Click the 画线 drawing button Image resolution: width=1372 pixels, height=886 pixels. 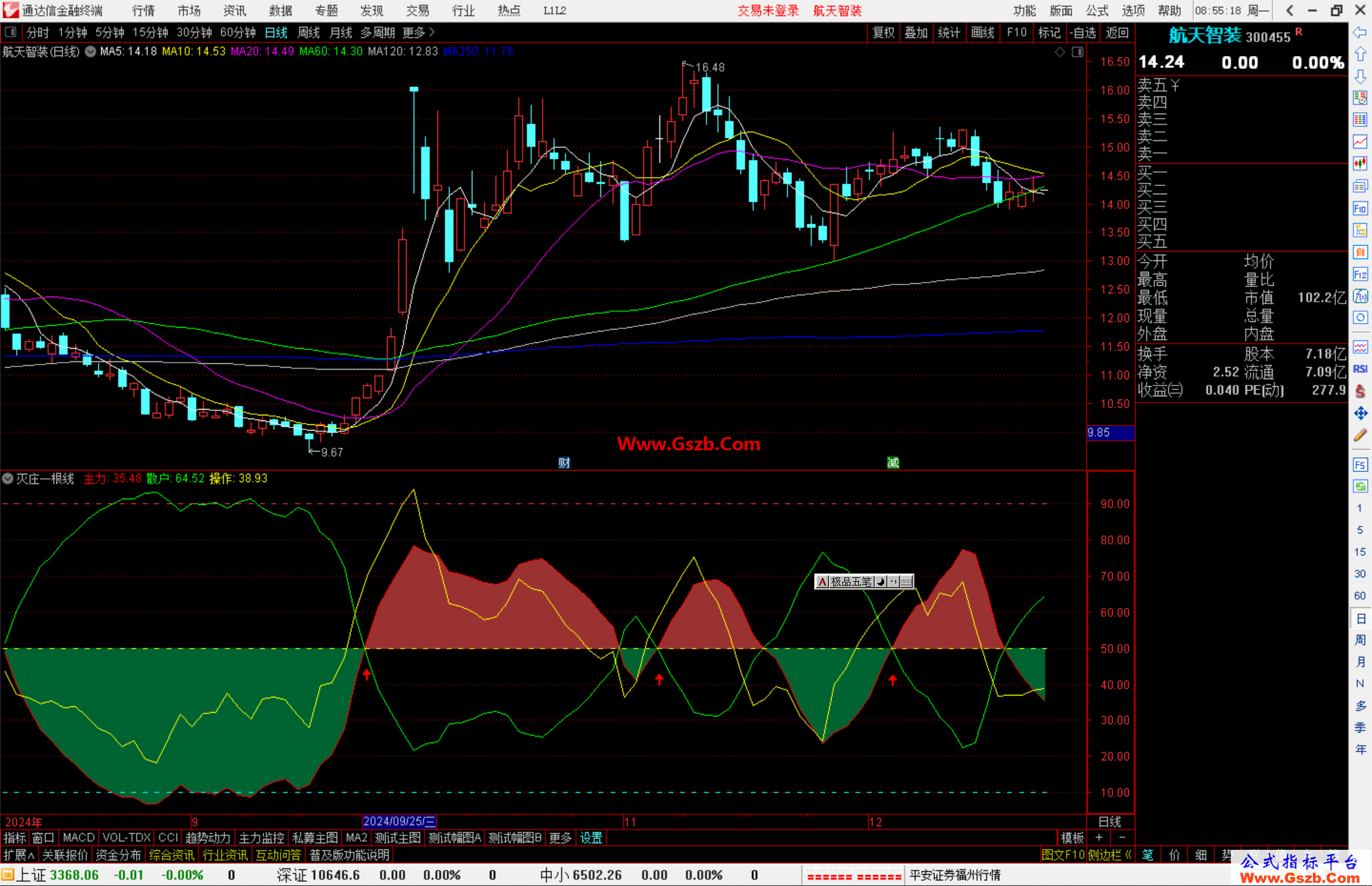pos(983,32)
